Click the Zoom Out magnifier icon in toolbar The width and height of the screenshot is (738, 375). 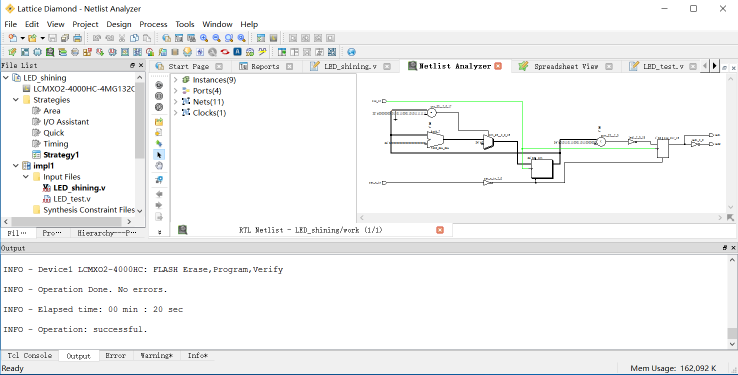[217, 38]
